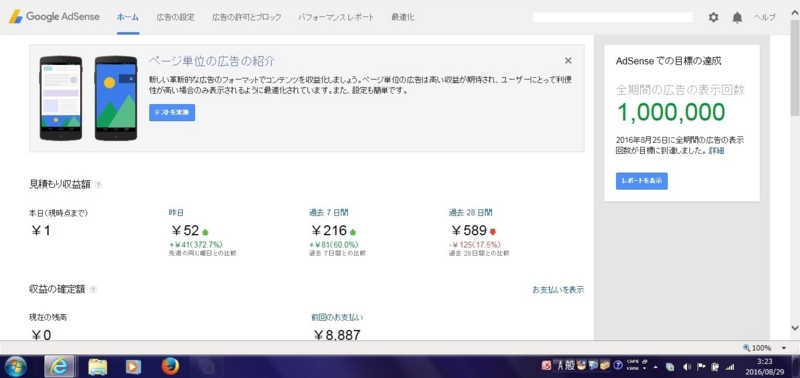This screenshot has height=378, width=800.
Task: Go to the ホーム tab
Action: coord(128,17)
